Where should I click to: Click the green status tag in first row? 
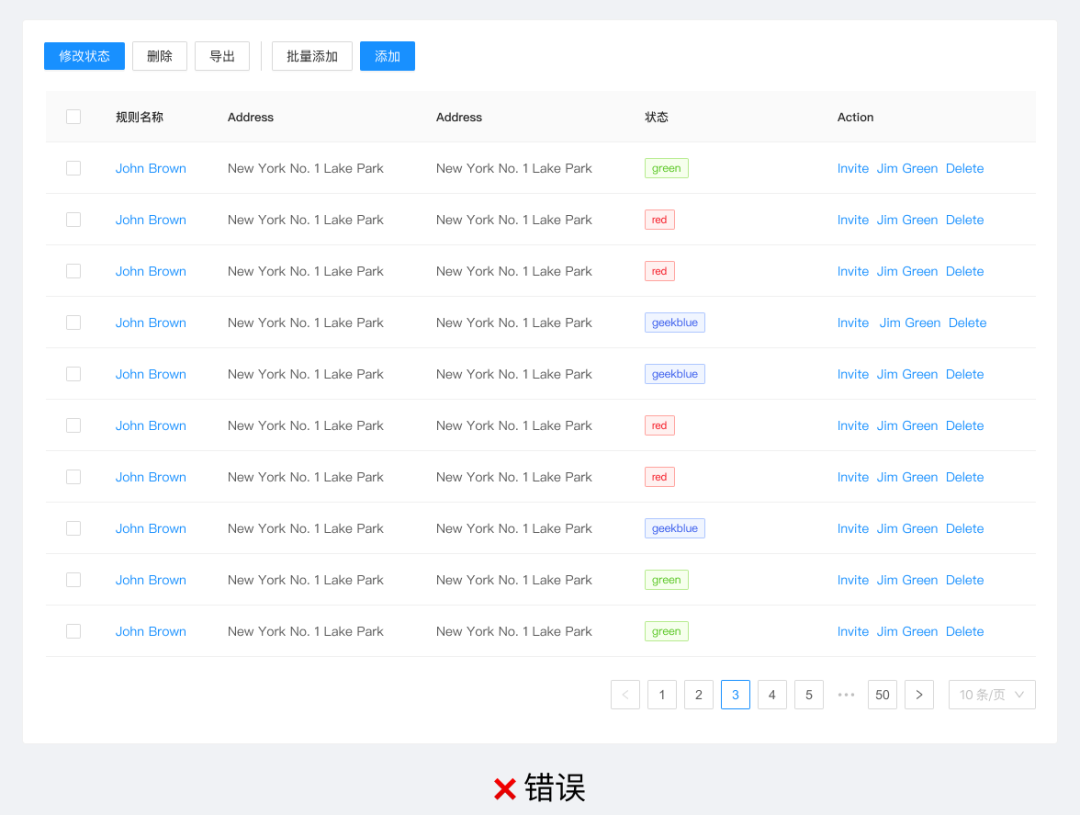point(666,168)
